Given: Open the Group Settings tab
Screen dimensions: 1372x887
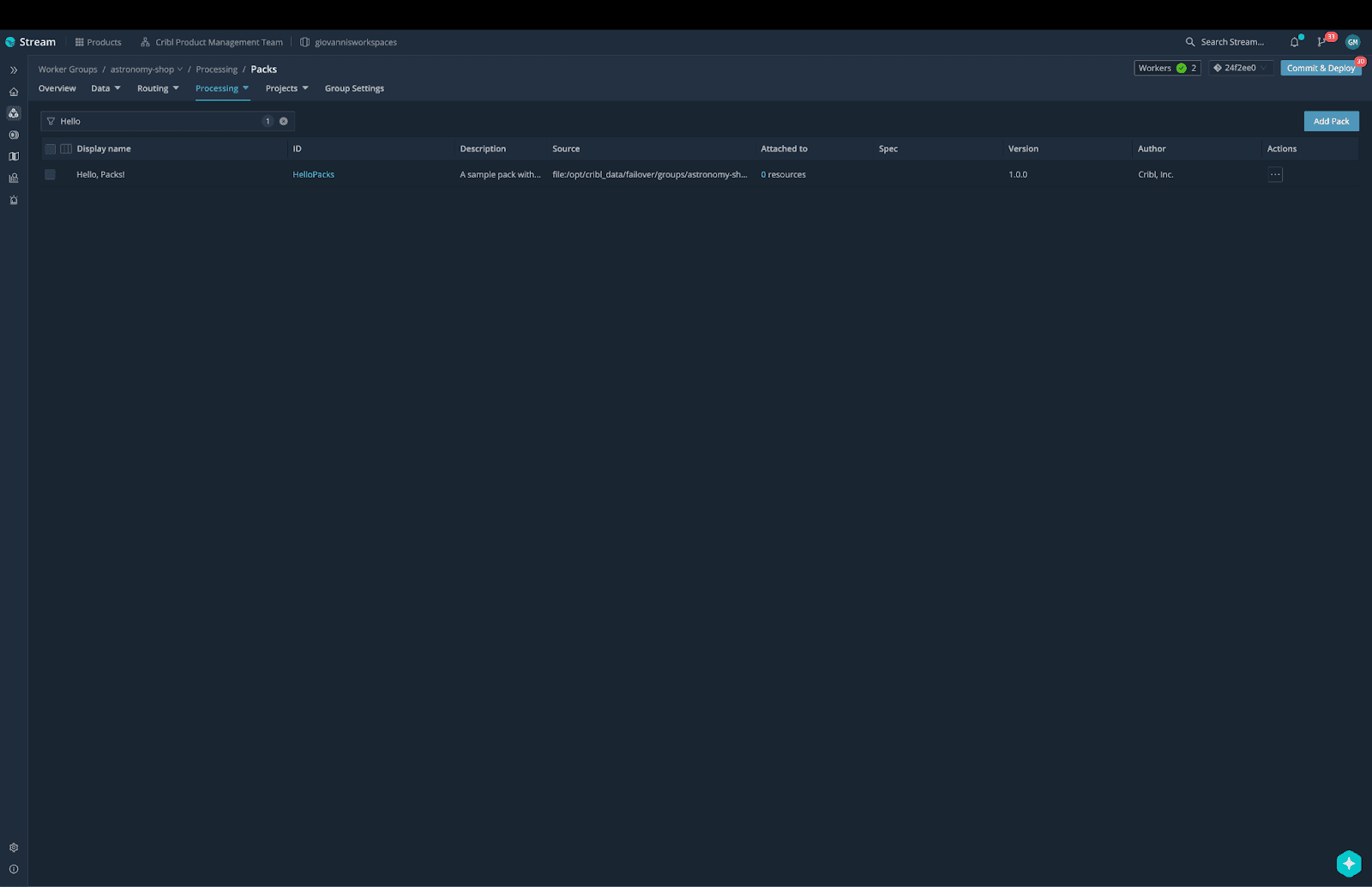Looking at the screenshot, I should (354, 88).
